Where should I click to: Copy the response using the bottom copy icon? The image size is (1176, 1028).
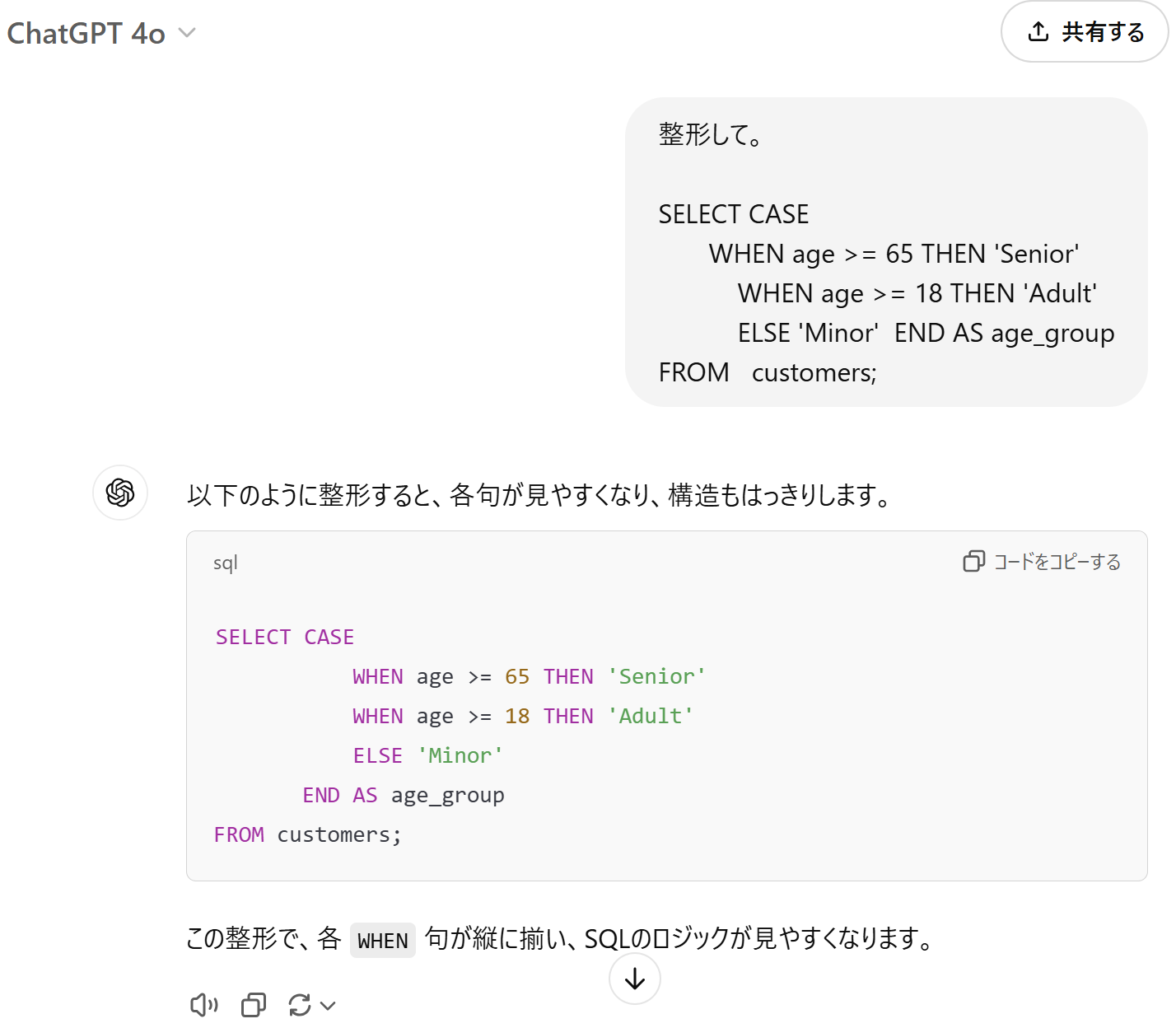point(254,1005)
